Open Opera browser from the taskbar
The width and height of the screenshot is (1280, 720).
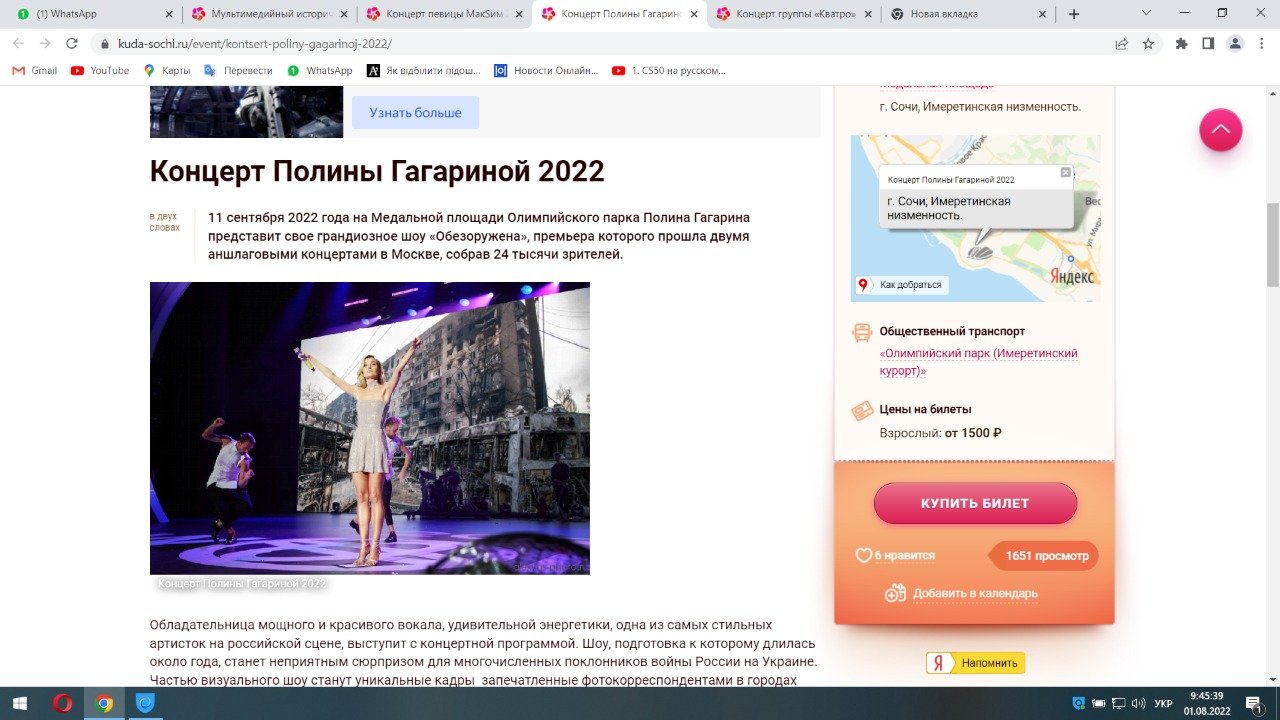pos(62,703)
